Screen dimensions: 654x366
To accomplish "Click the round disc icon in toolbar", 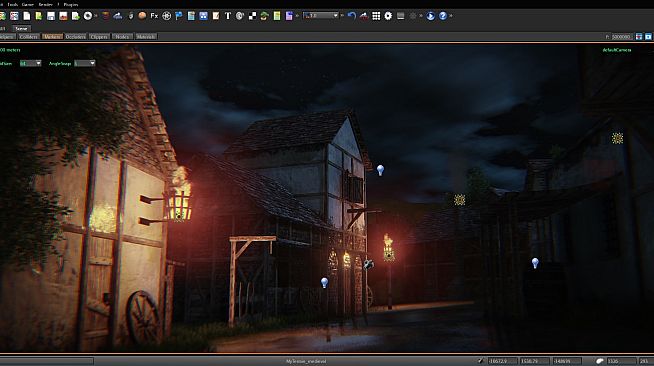I will (88, 16).
